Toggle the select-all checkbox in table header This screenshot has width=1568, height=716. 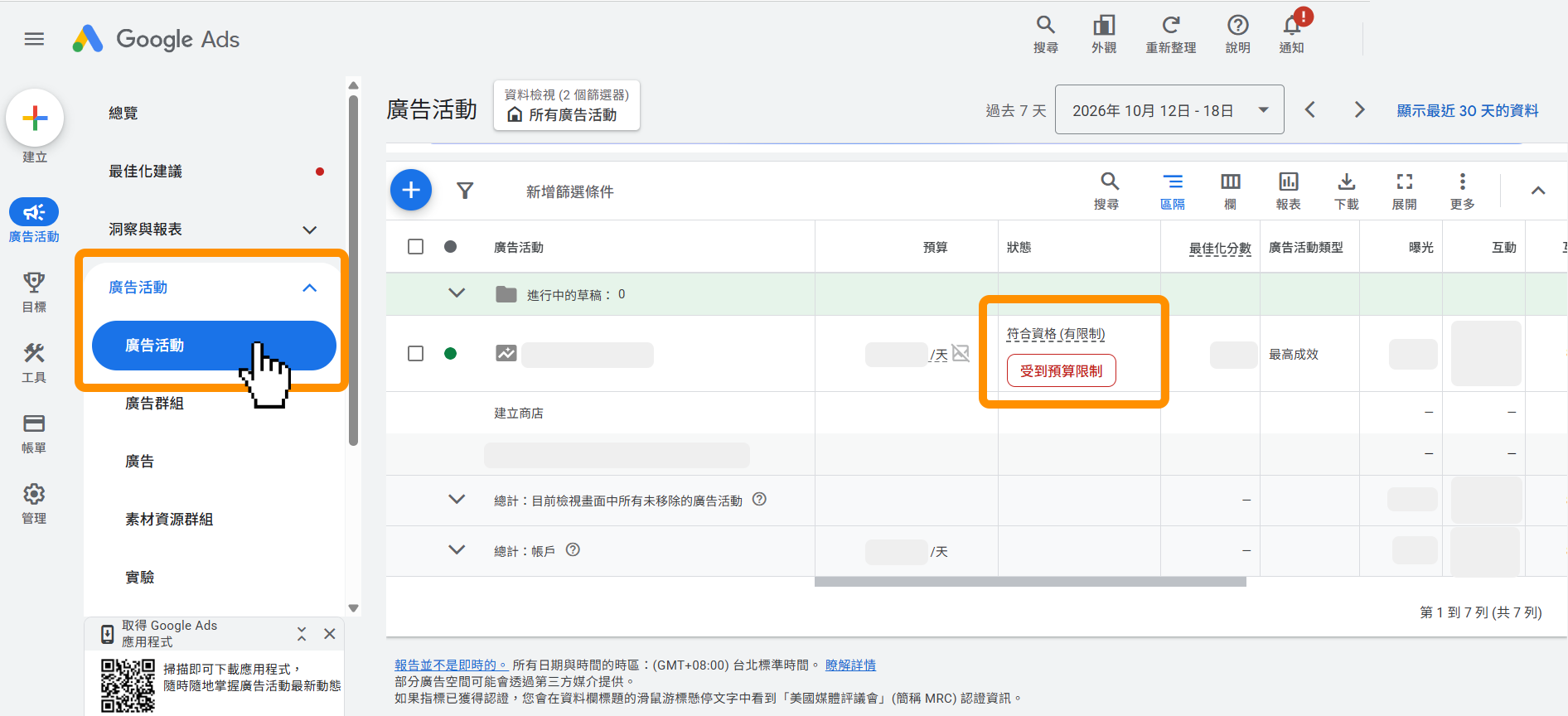(416, 247)
